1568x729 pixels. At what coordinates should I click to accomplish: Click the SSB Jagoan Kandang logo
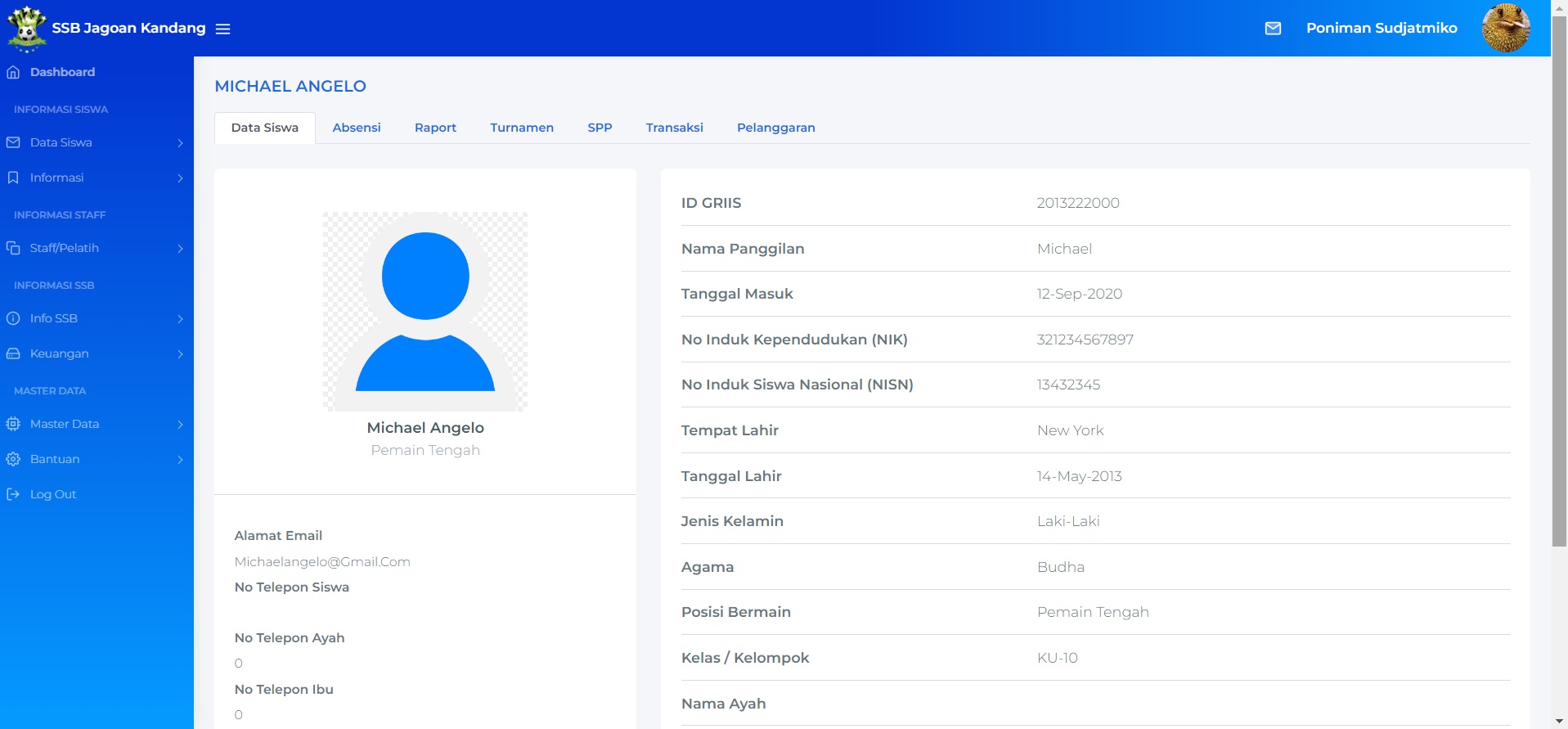[x=26, y=28]
